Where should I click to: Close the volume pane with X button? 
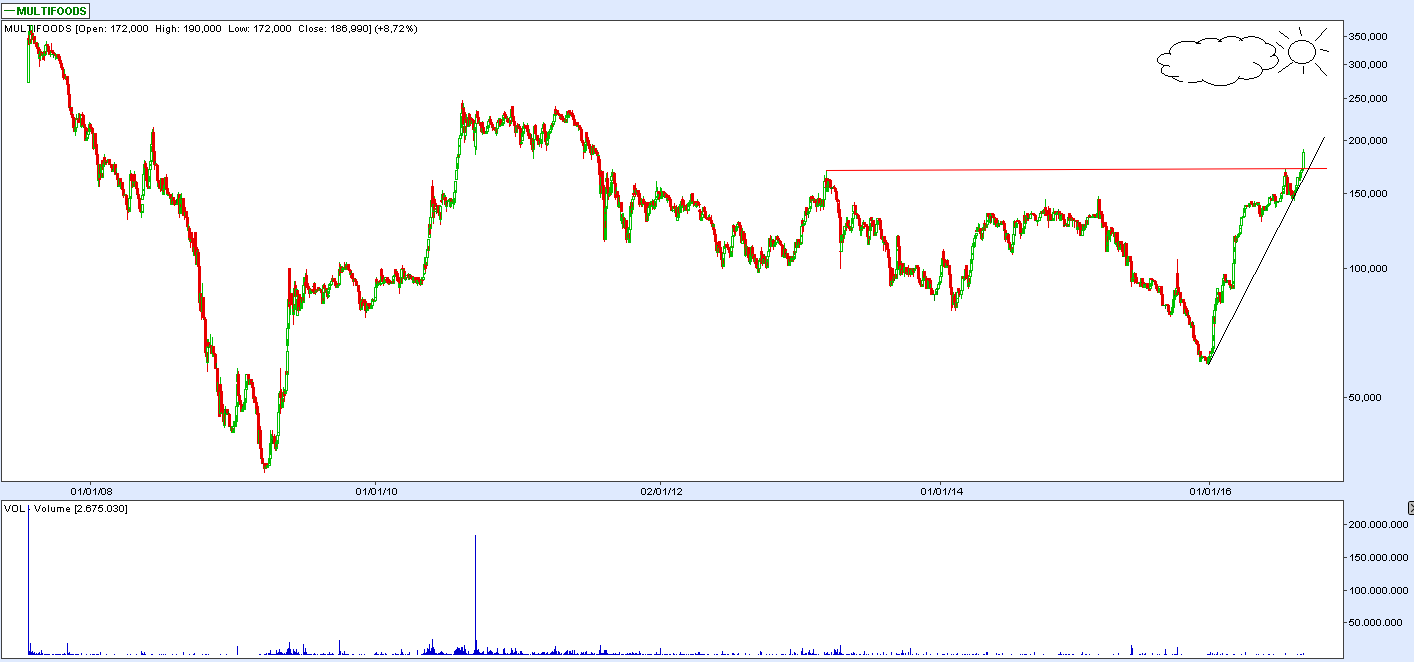tap(1409, 508)
